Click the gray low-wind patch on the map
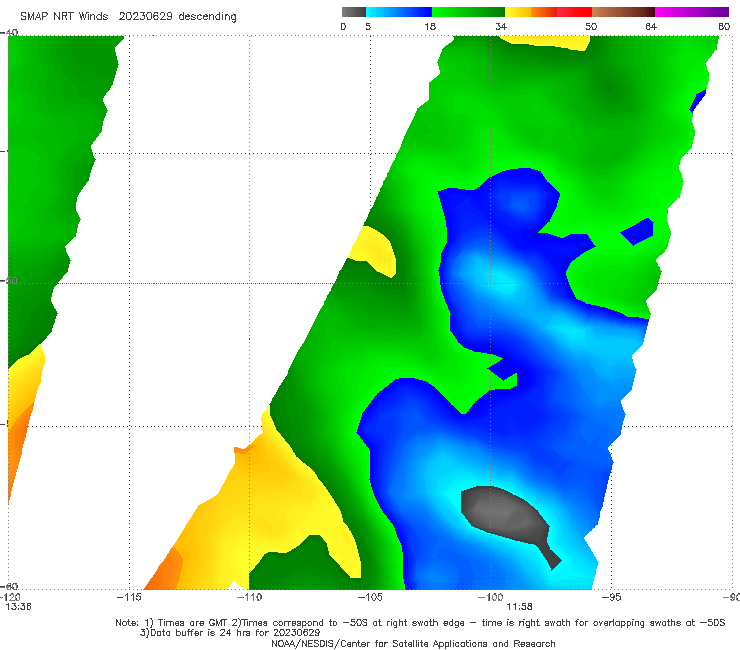Viewport: 740px width, 650px height. [504, 514]
